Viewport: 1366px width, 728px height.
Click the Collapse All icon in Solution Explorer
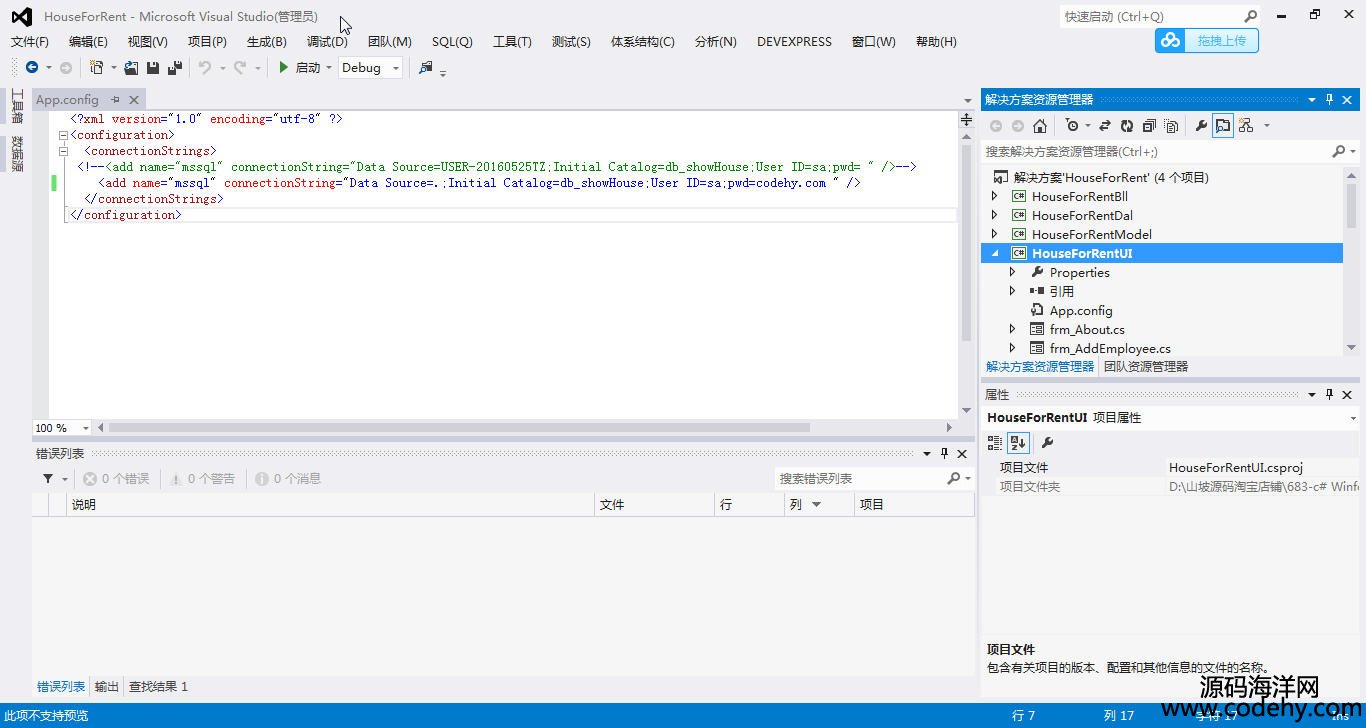coord(1149,126)
